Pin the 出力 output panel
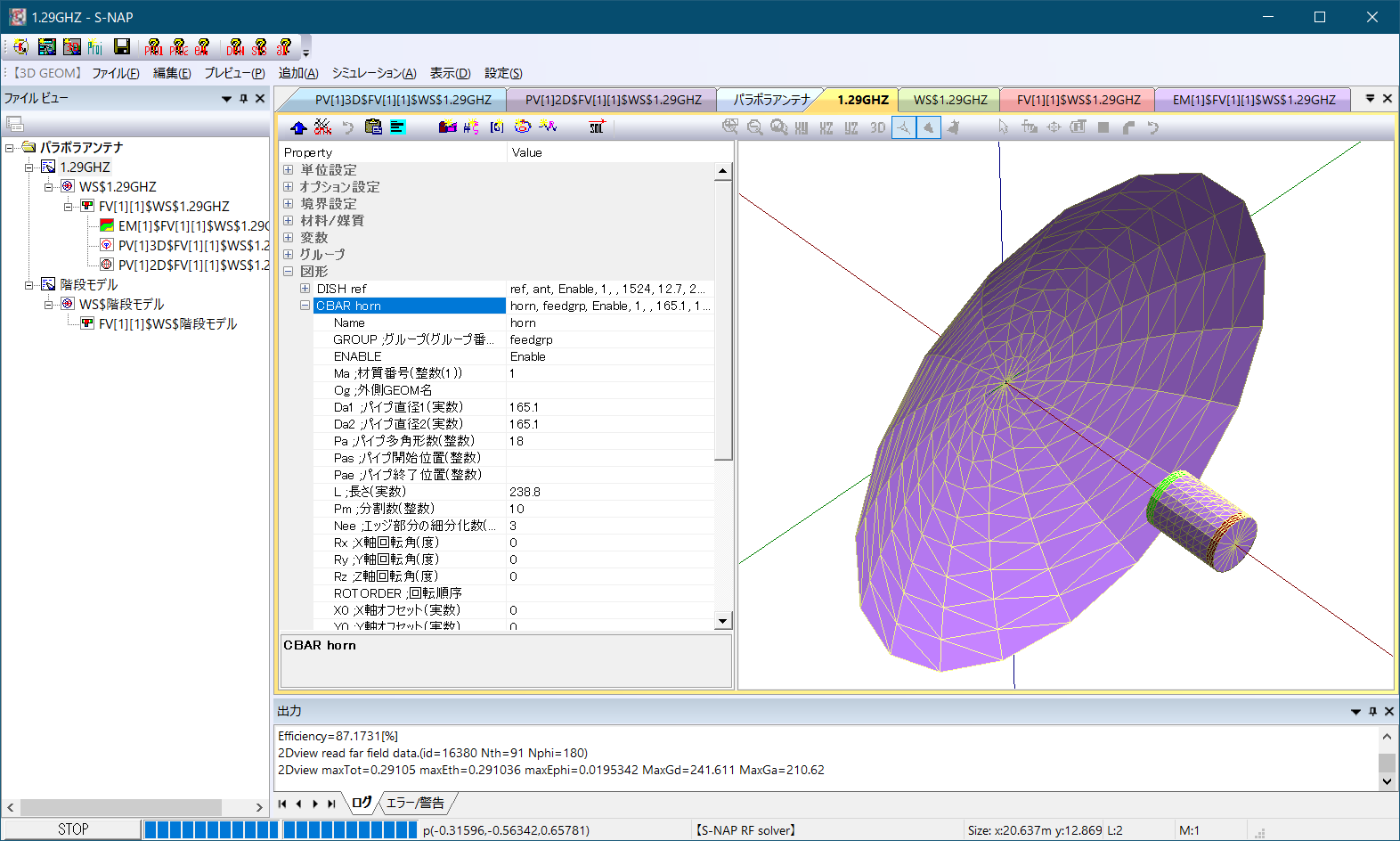The width and height of the screenshot is (1400, 841). tap(1372, 711)
